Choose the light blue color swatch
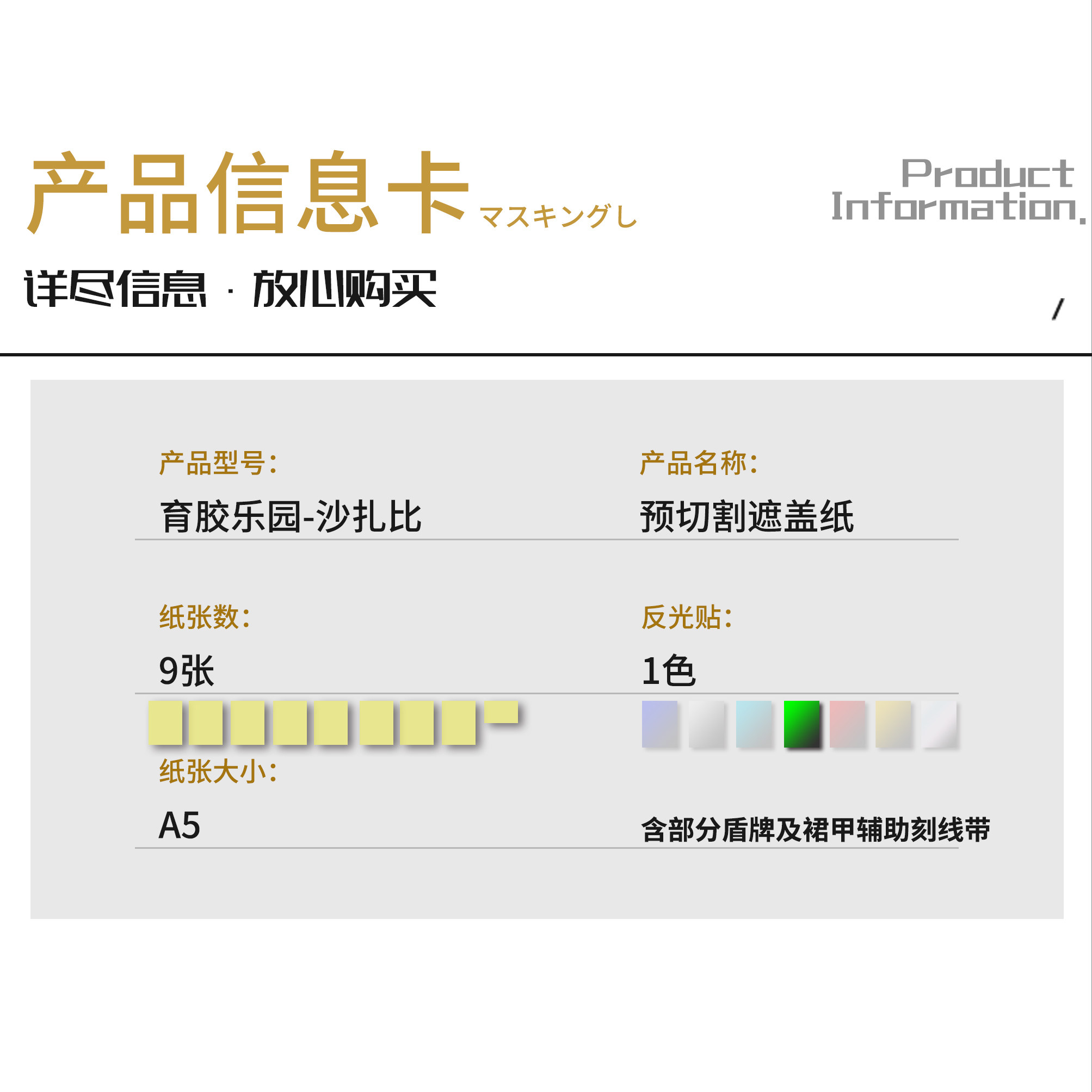The height and width of the screenshot is (1092, 1092). [x=754, y=724]
